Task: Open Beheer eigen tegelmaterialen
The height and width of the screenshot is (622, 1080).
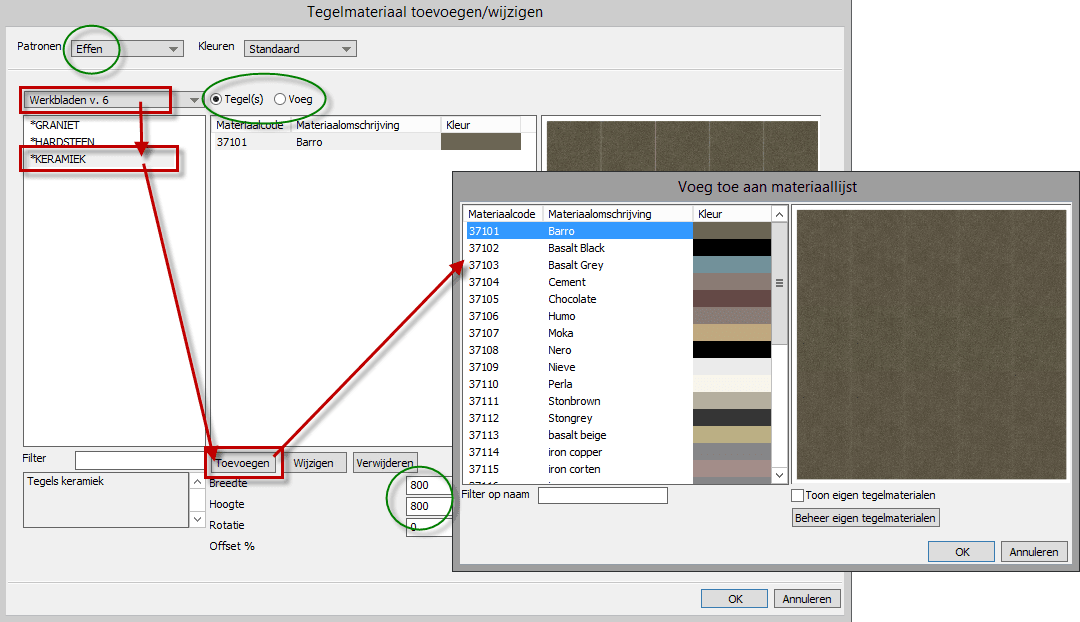Action: coord(865,518)
